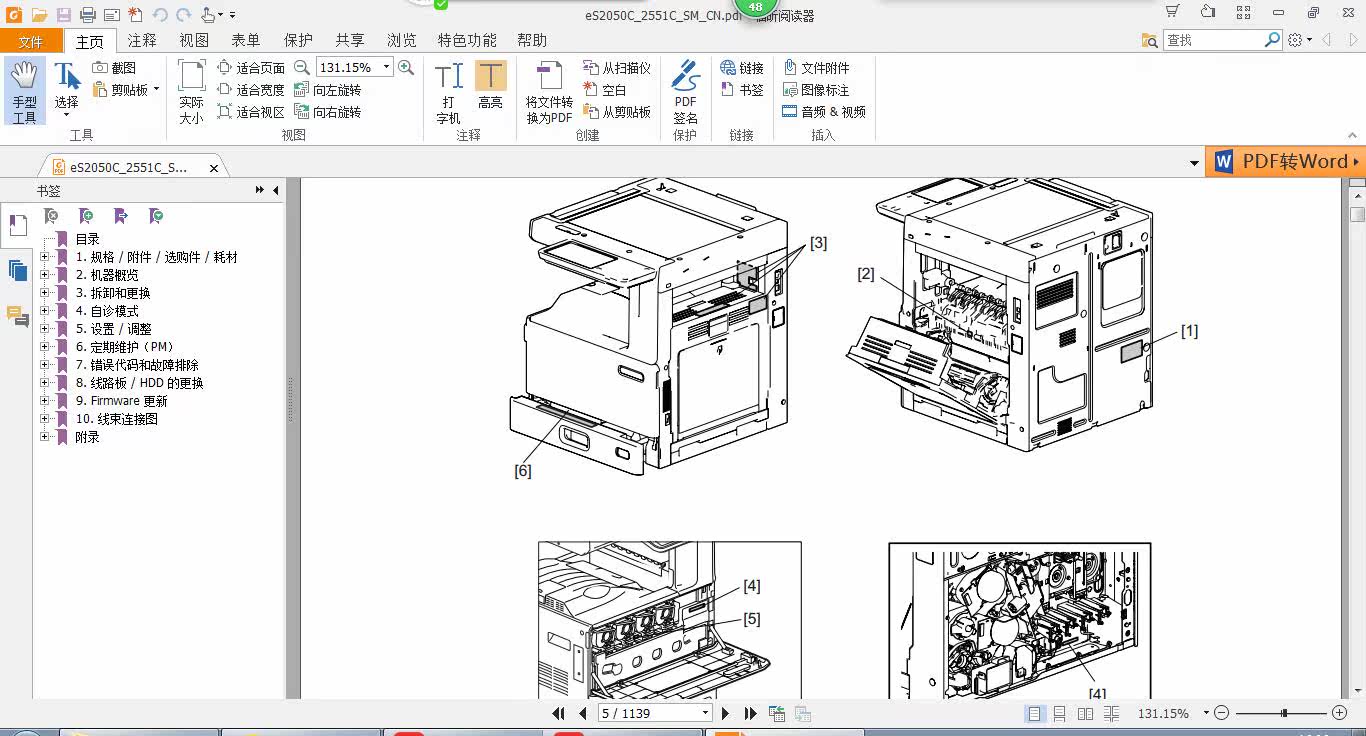
Task: Open the Convert File to PDF tool
Action: pyautogui.click(x=549, y=90)
